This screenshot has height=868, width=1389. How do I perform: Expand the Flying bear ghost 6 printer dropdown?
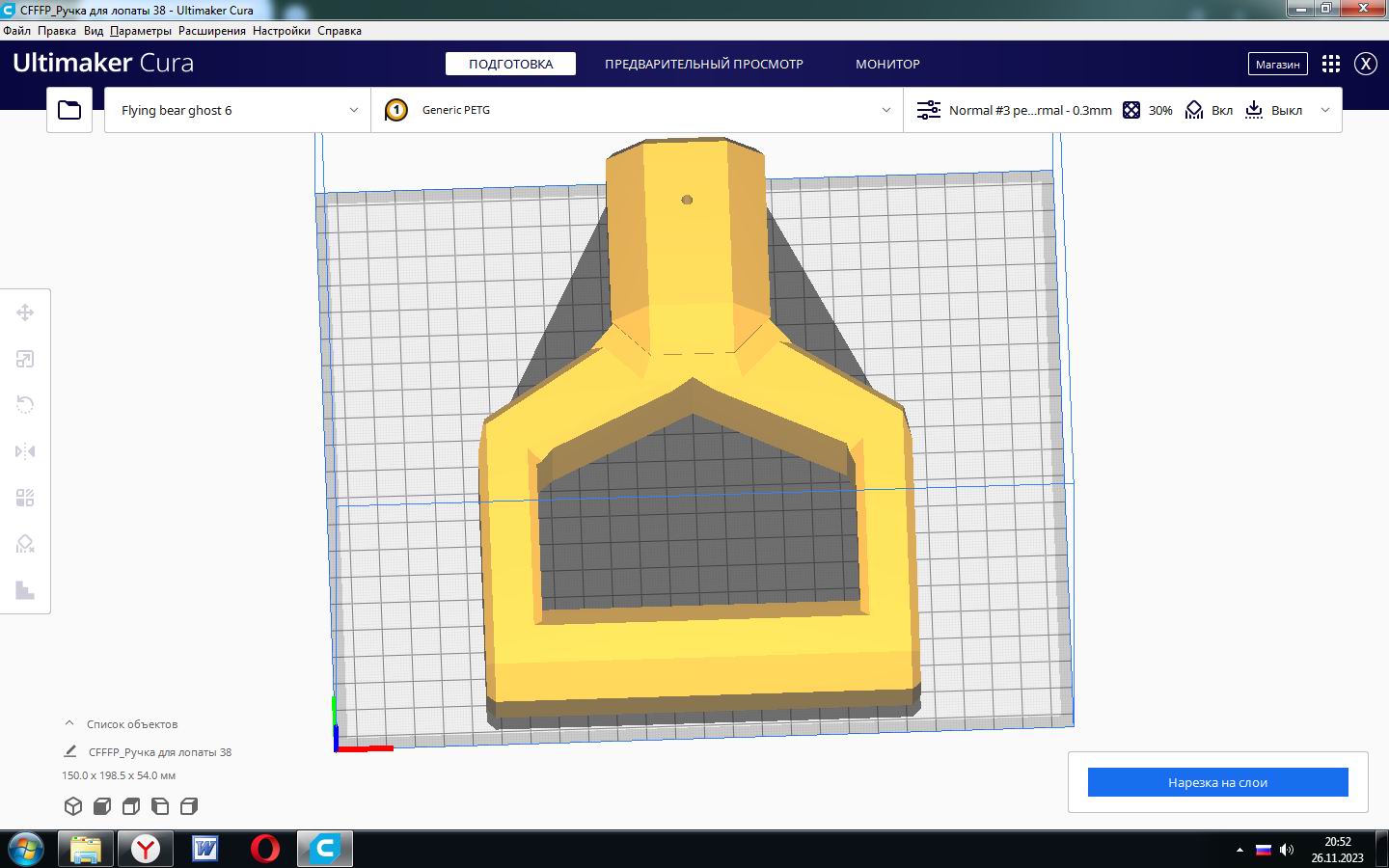353,110
